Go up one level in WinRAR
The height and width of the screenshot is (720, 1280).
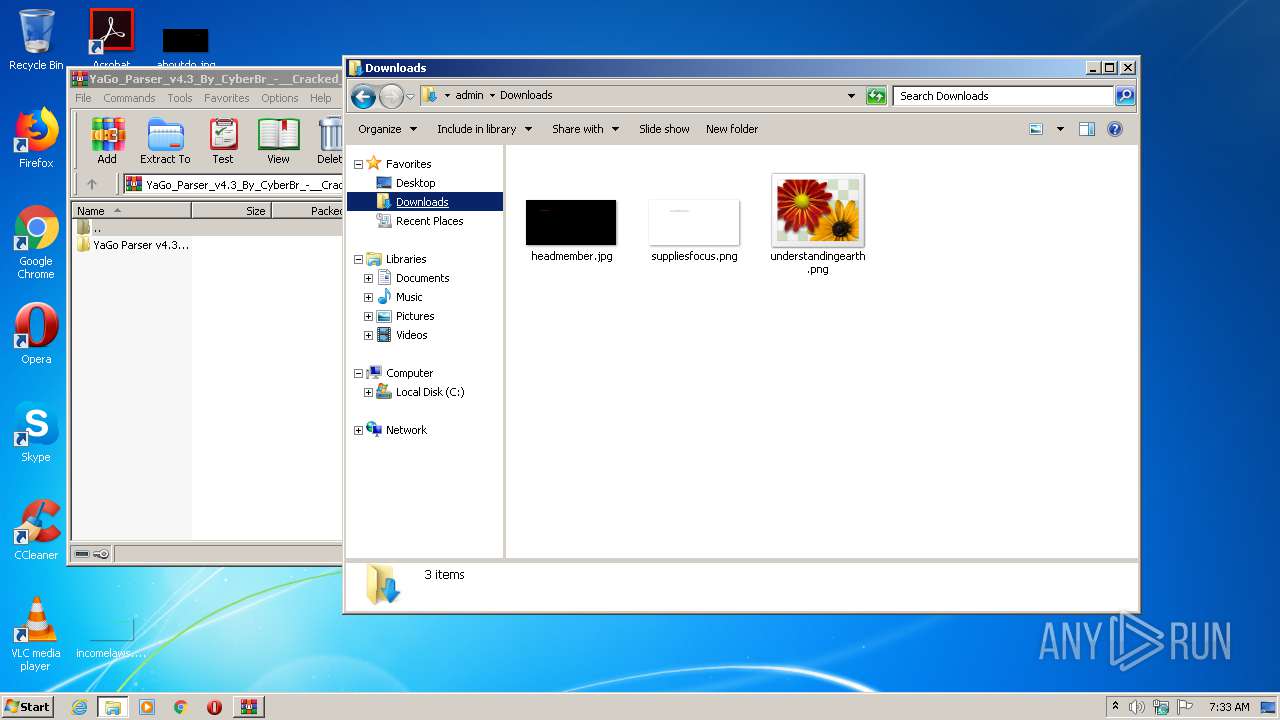coord(92,184)
